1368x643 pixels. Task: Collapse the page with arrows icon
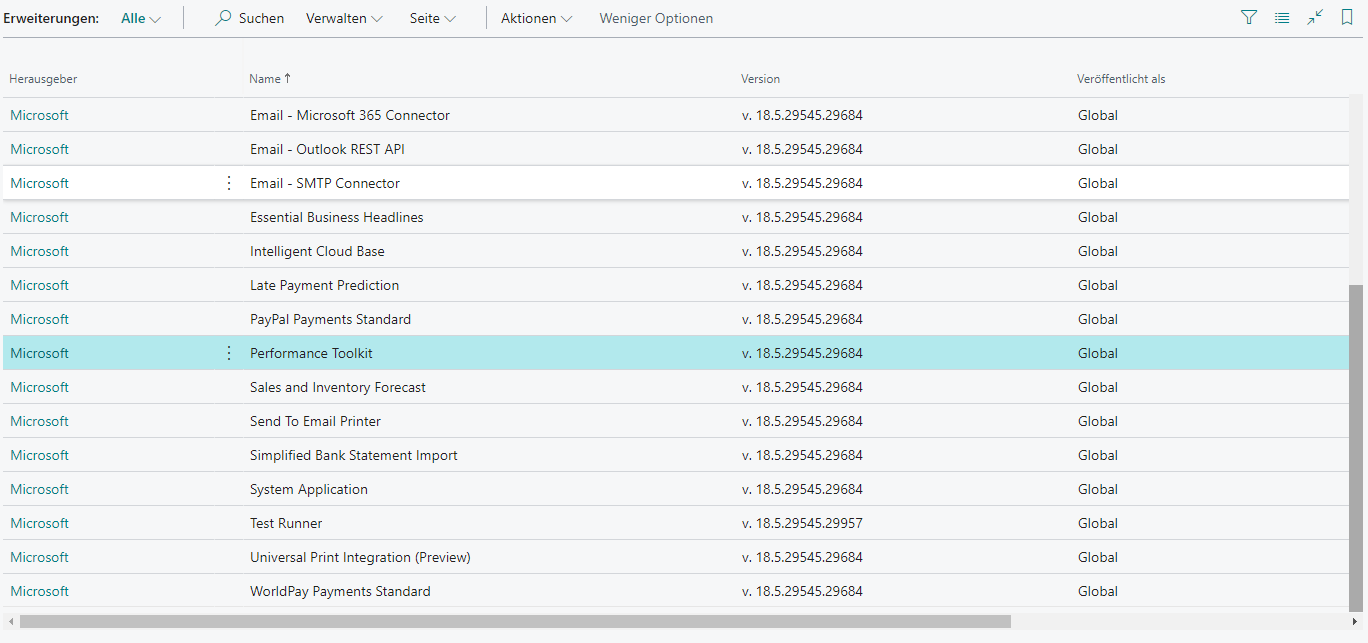[x=1315, y=18]
